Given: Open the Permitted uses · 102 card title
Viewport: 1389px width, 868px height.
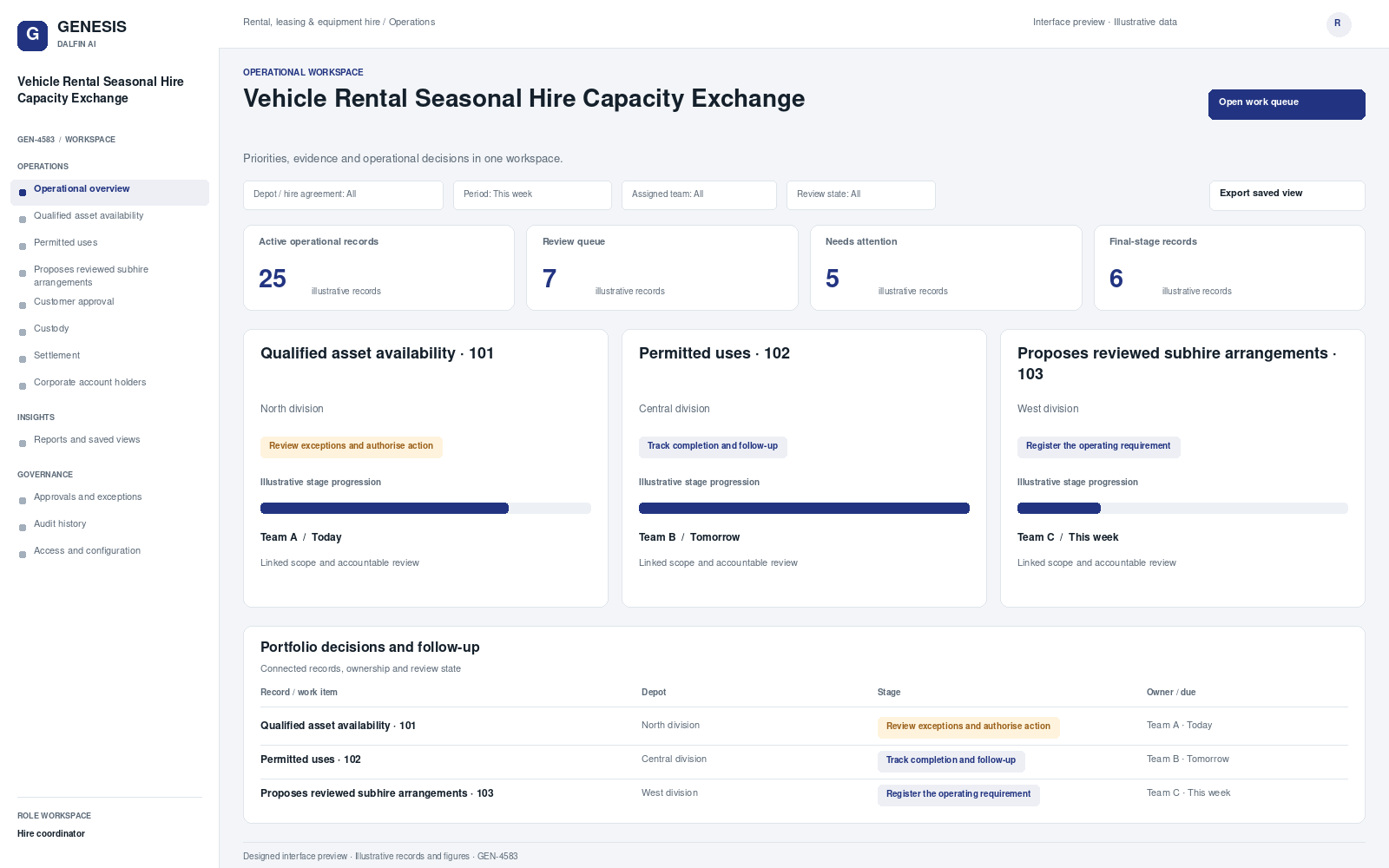Looking at the screenshot, I should point(714,353).
